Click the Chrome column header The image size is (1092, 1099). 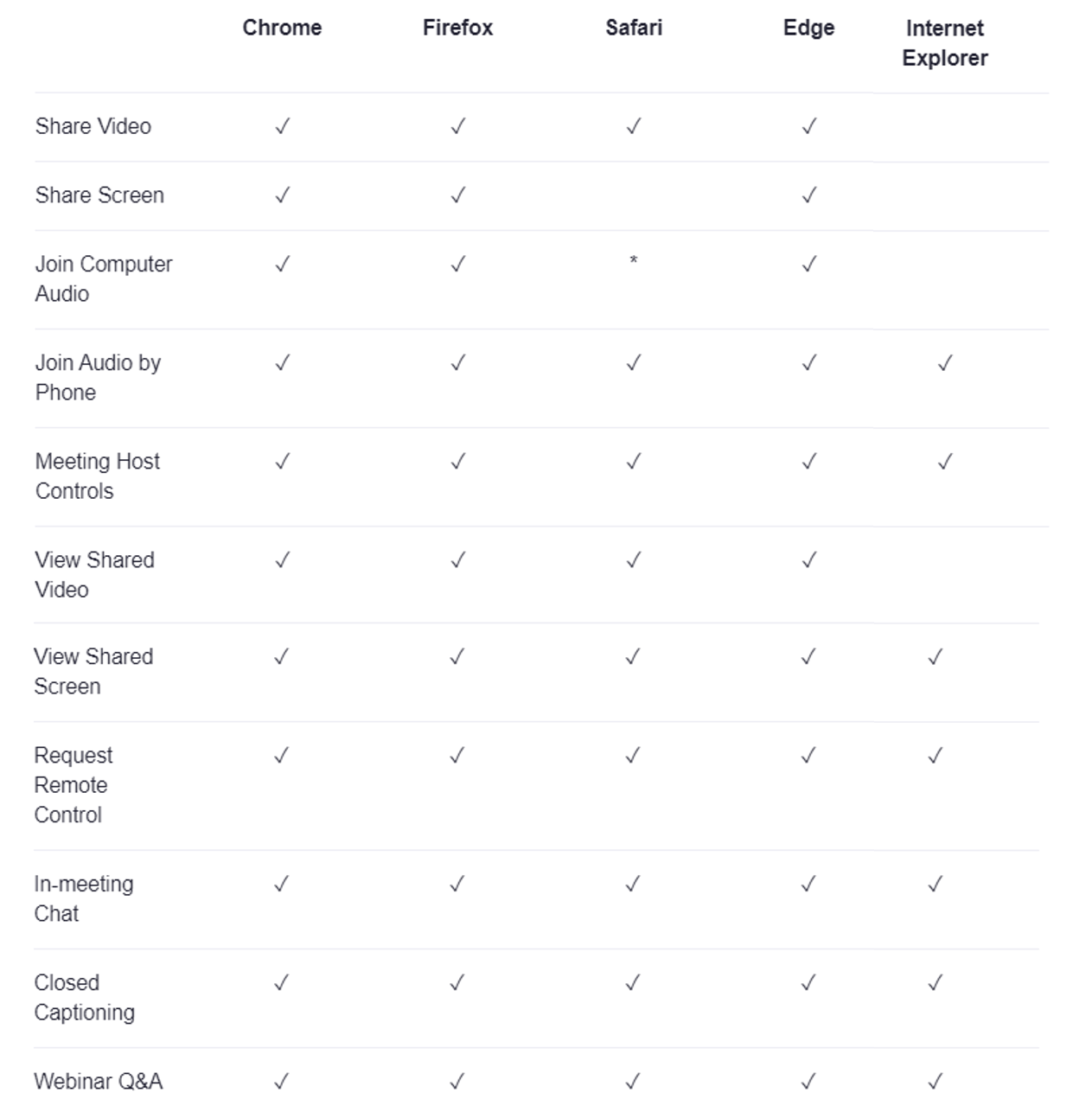pos(282,28)
